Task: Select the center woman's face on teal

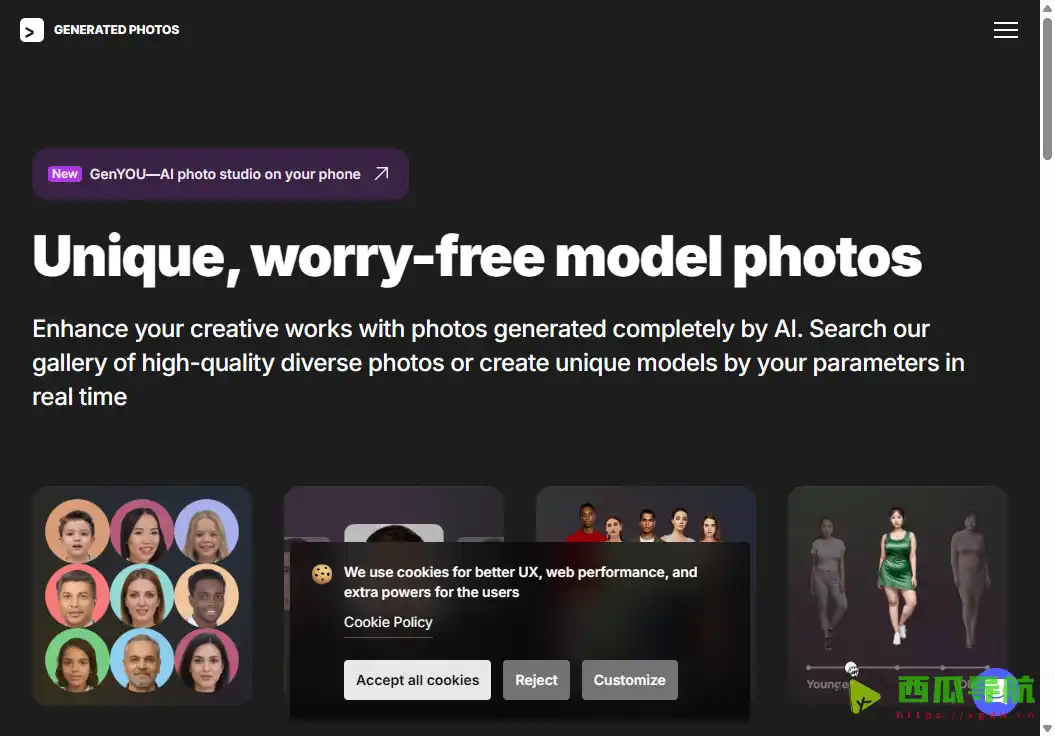Action: 142,596
